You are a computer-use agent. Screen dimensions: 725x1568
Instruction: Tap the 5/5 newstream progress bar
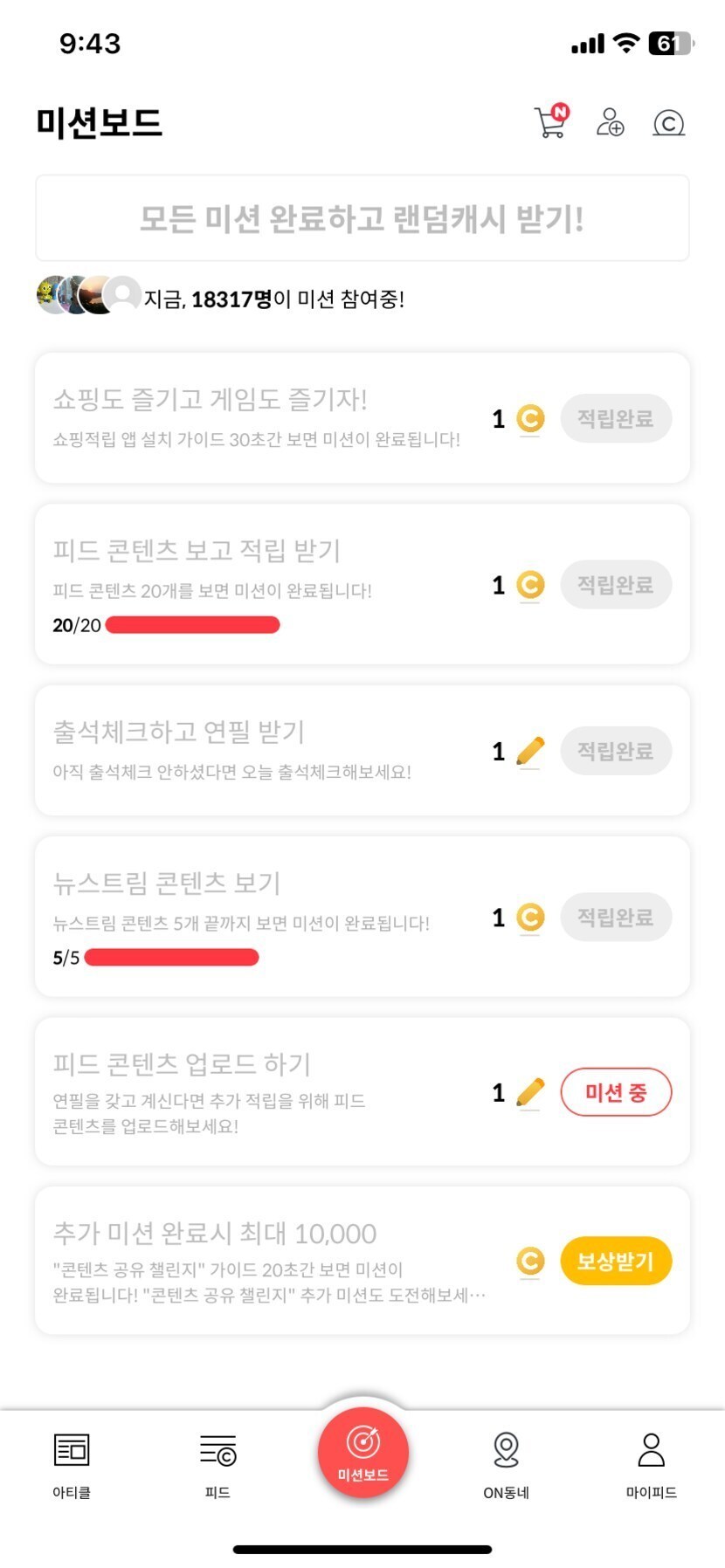point(171,958)
